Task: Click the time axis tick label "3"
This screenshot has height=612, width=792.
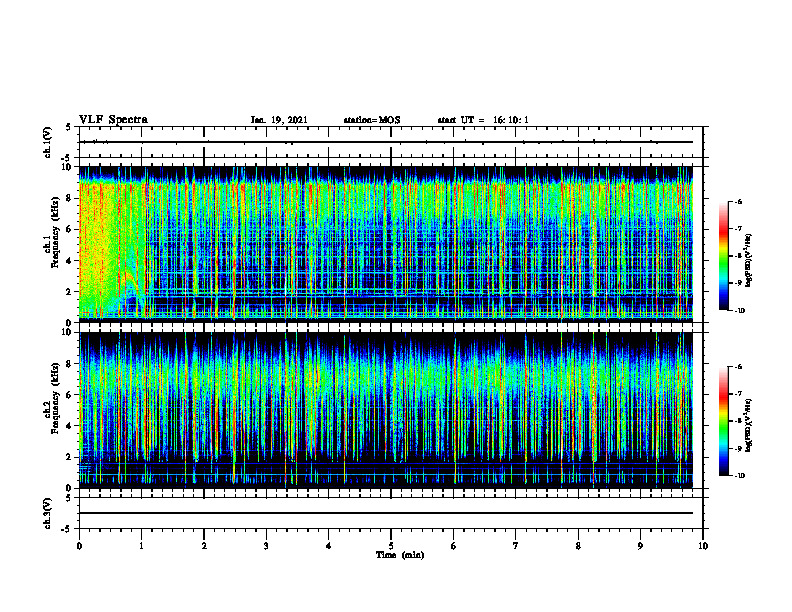Action: tap(266, 546)
